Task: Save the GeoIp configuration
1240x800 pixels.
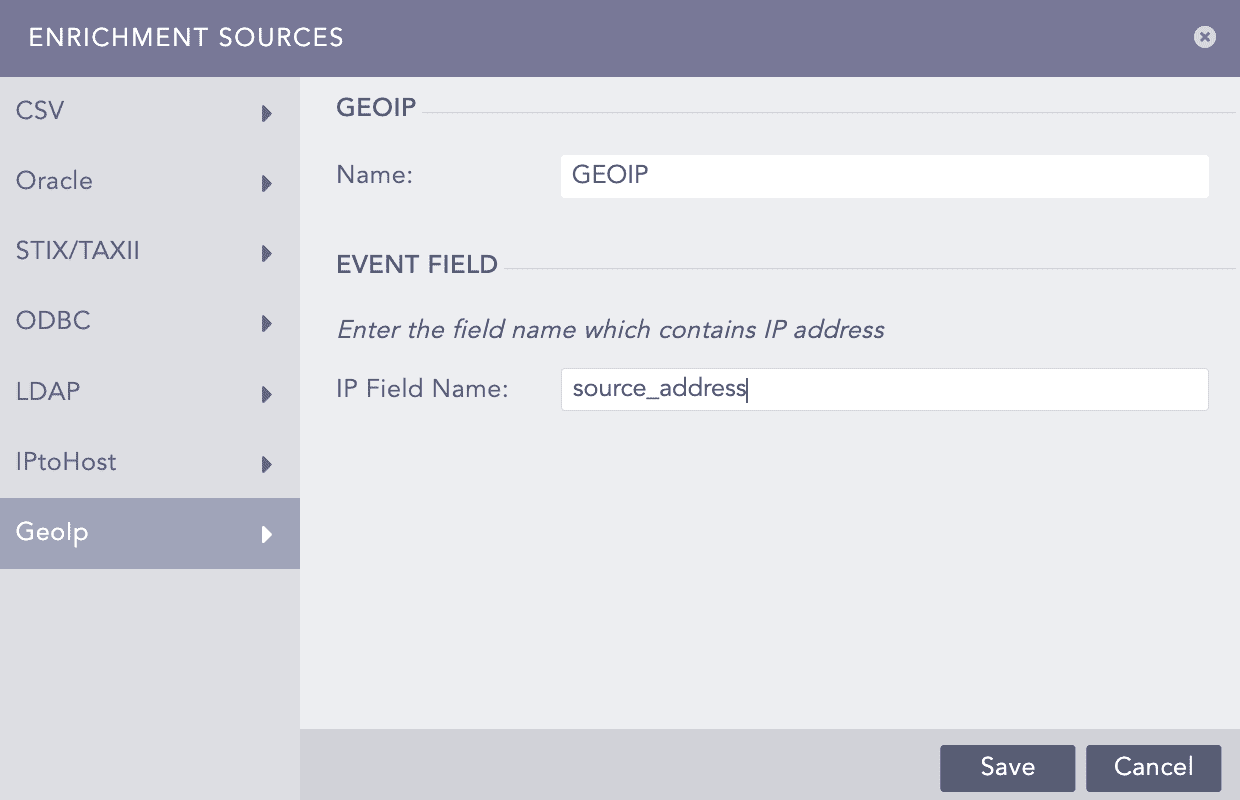Action: click(1007, 768)
